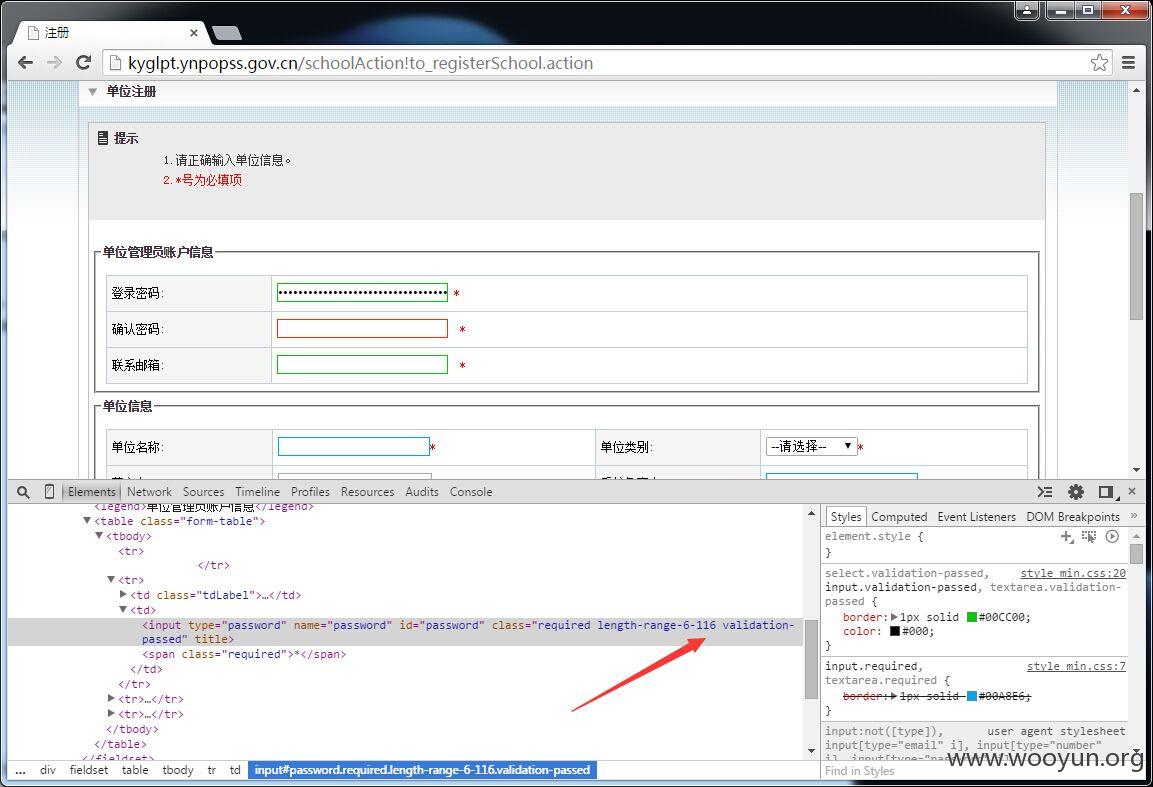Open a new browser tab
Image resolution: width=1153 pixels, height=787 pixels.
226,33
